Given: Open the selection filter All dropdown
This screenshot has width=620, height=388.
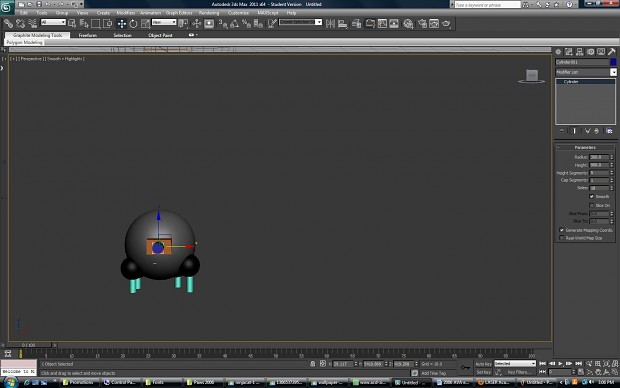Looking at the screenshot, I should 53,22.
